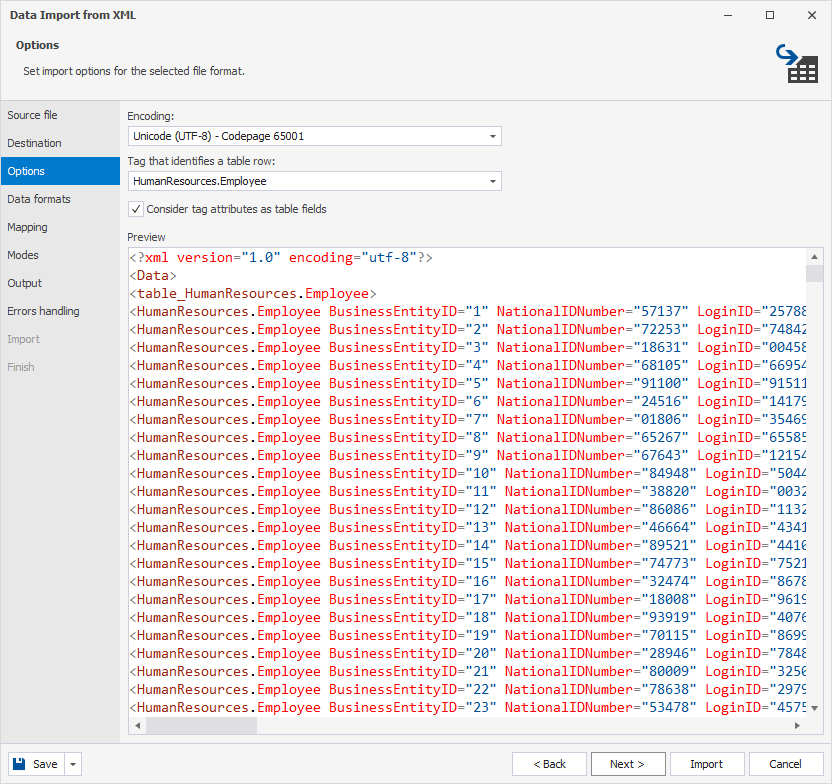The image size is (832, 784).
Task: Click NationalIDNumber="72253" in preview
Action: pos(593,330)
